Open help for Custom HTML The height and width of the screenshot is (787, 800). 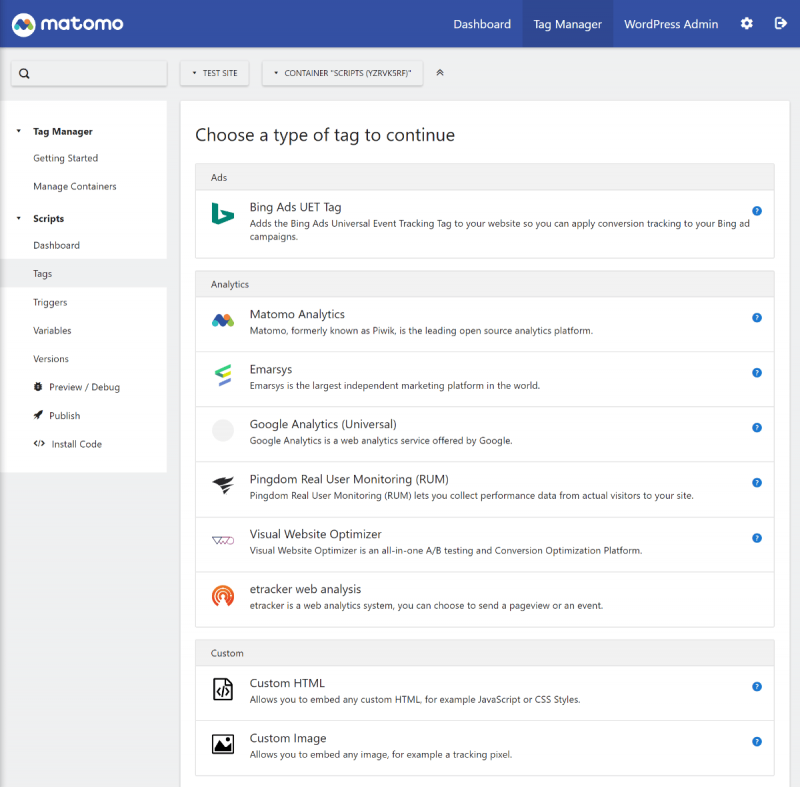tap(757, 687)
